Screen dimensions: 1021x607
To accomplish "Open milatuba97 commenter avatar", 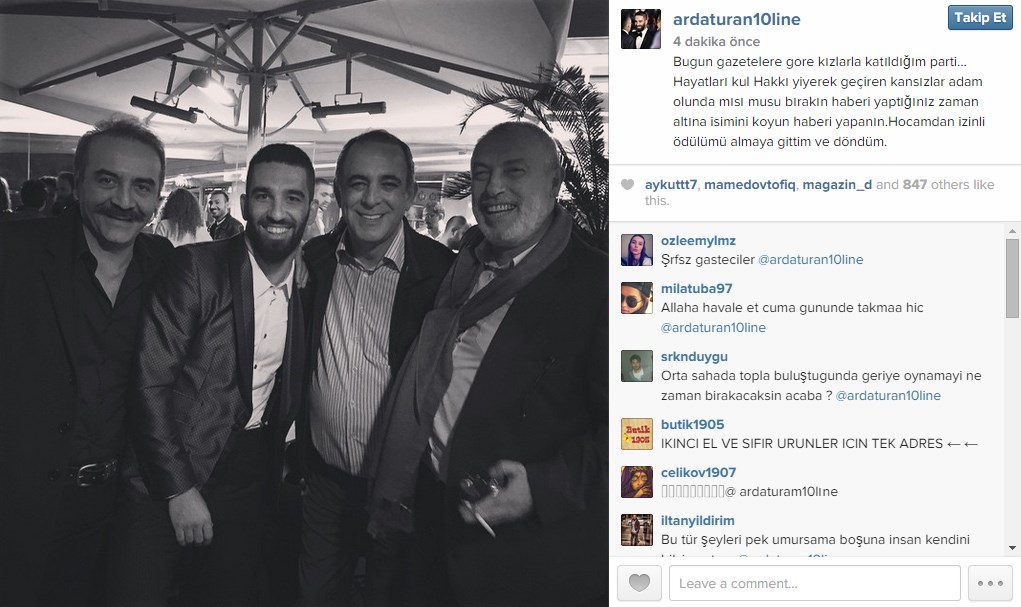I will (x=637, y=298).
